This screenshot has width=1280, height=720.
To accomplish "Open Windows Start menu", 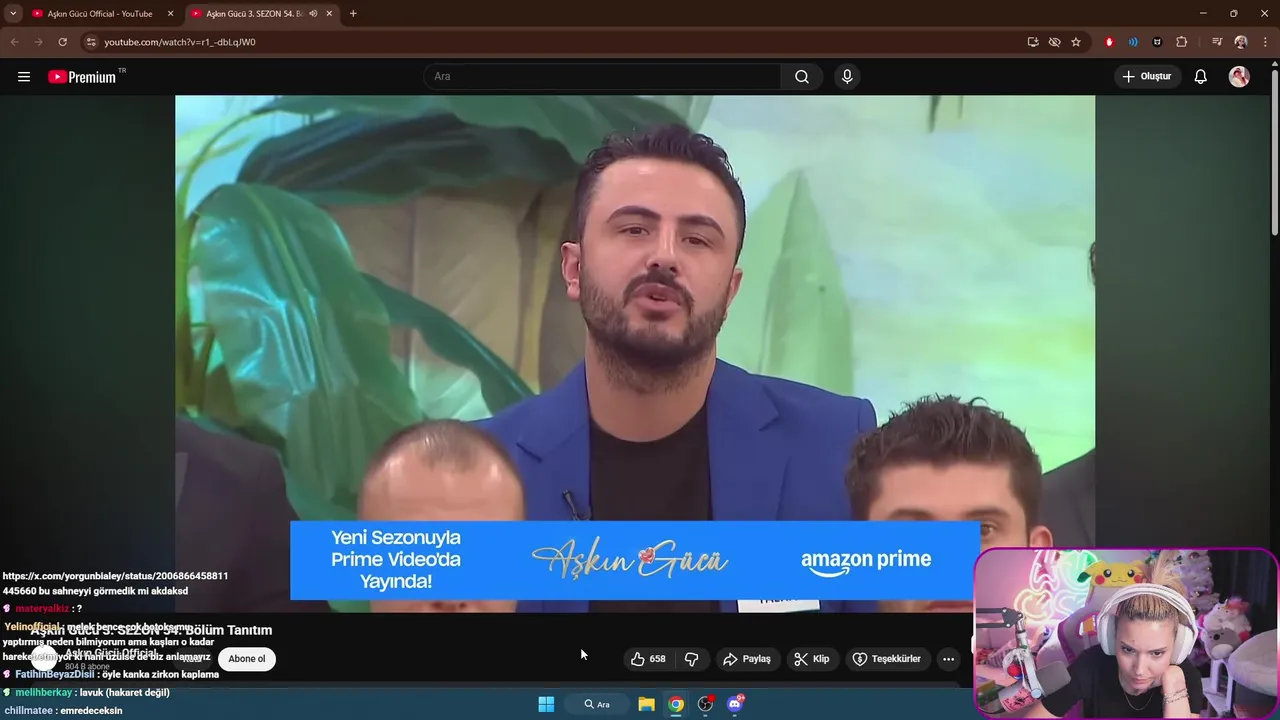I will 546,704.
